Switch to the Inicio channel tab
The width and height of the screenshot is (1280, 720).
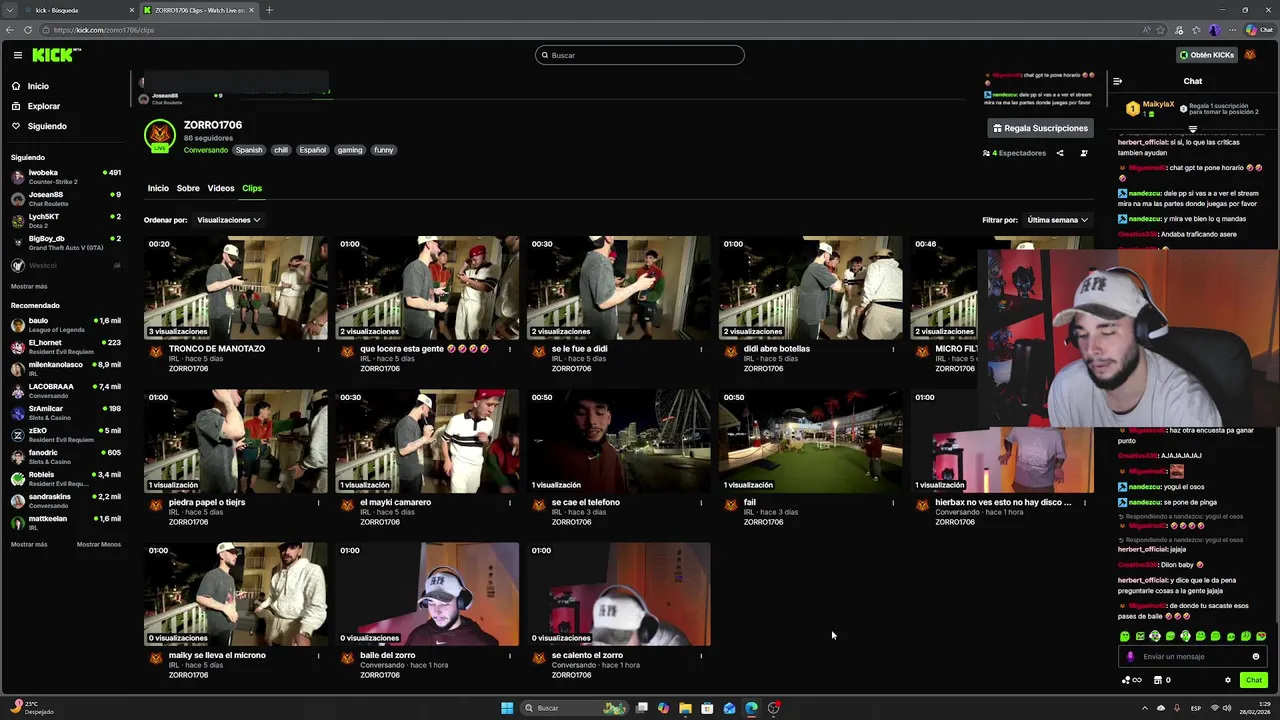pos(158,188)
